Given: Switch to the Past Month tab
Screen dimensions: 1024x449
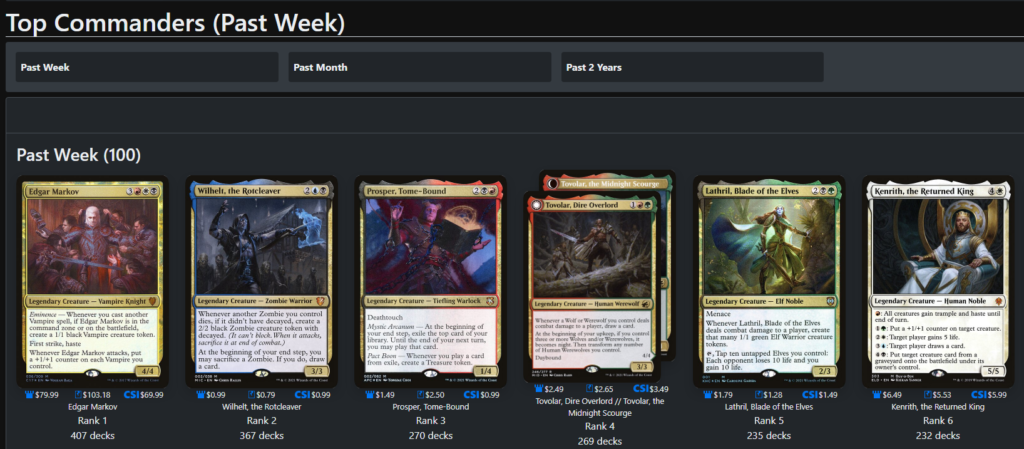Looking at the screenshot, I should 420,67.
